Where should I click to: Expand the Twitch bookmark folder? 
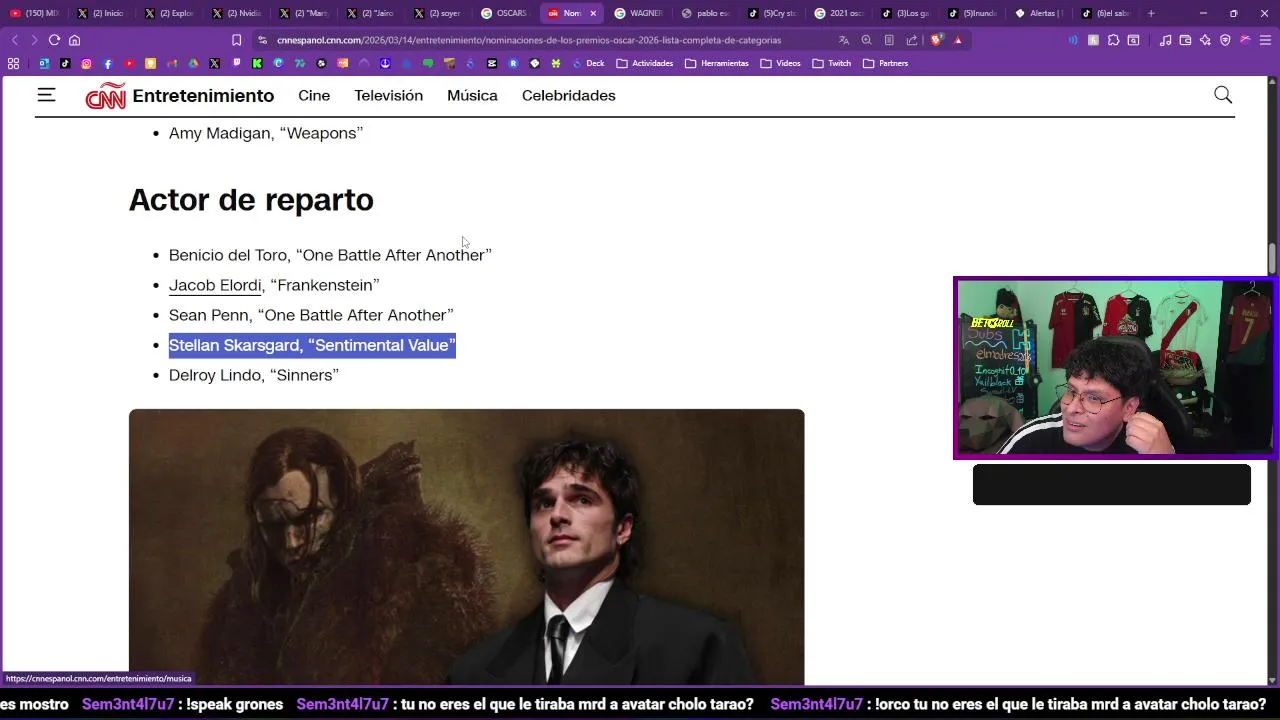point(832,63)
